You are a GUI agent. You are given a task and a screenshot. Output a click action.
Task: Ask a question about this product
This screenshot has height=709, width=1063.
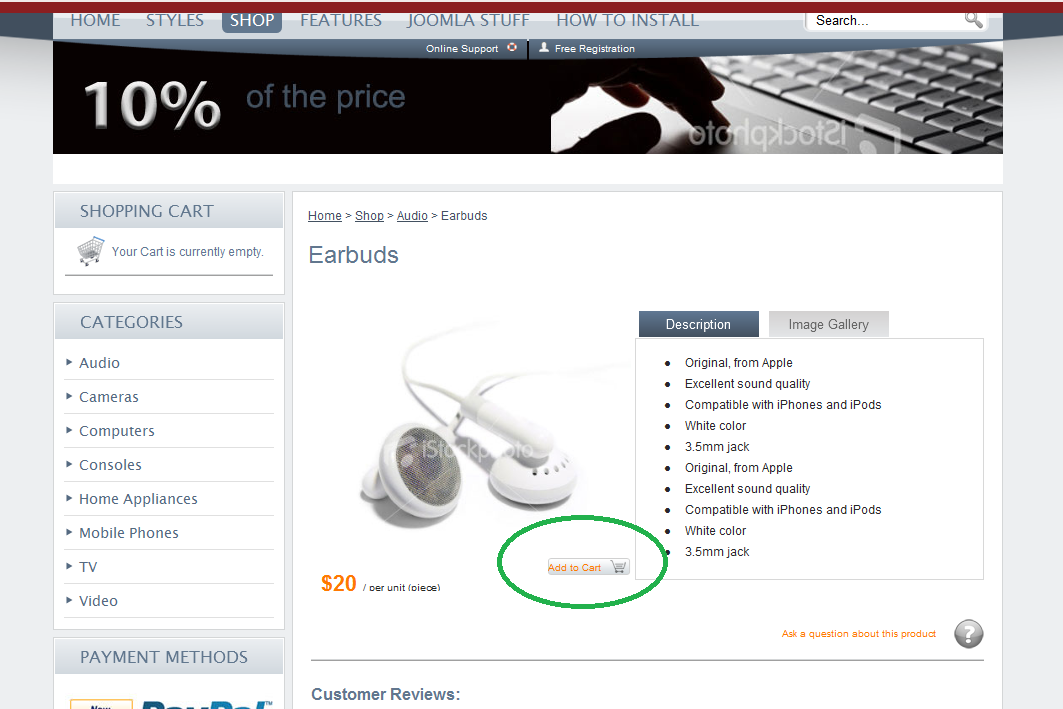tap(858, 634)
